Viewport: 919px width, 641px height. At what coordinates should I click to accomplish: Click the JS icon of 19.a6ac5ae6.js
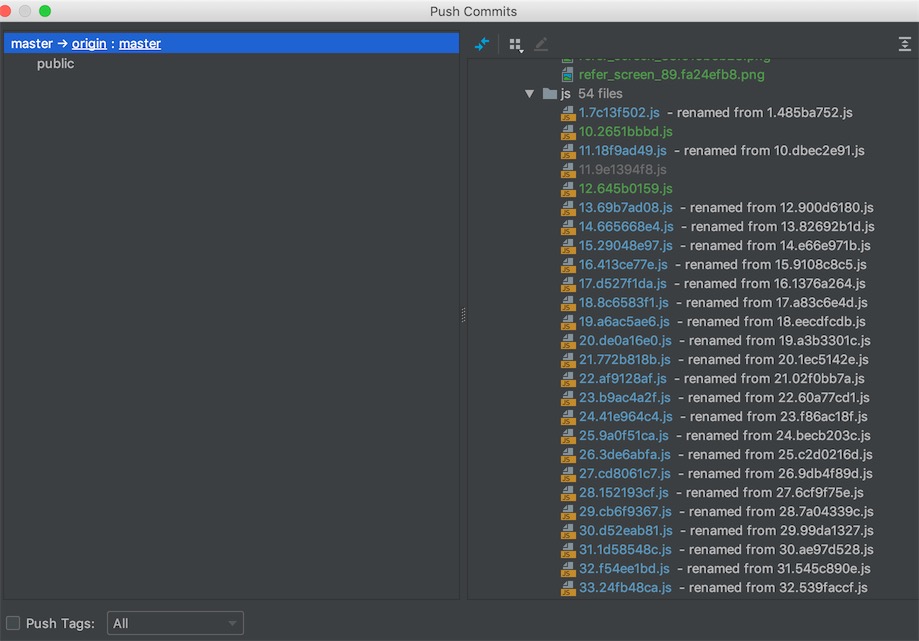click(567, 322)
